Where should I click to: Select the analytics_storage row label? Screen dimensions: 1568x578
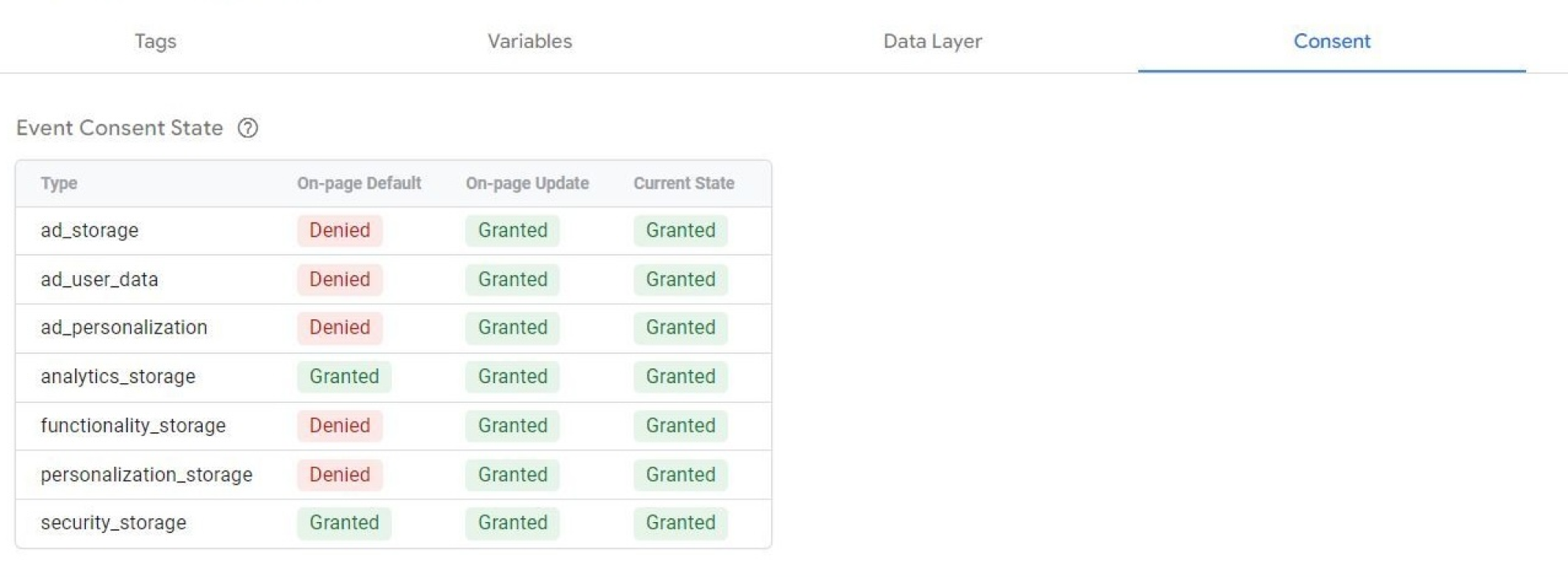tap(118, 376)
